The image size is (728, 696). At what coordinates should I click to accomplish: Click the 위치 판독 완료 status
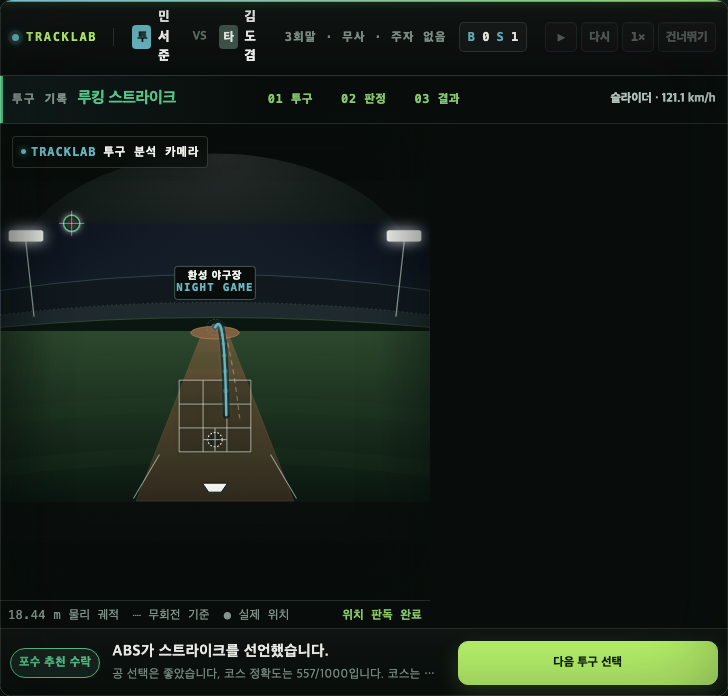click(382, 614)
